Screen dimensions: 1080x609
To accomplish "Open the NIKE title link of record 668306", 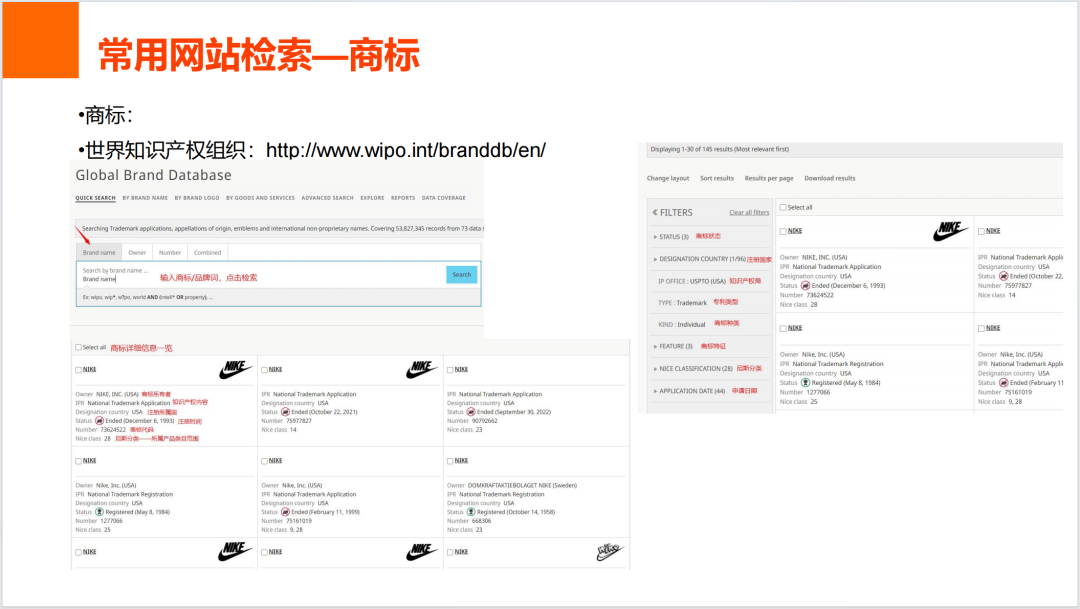I will pyautogui.click(x=461, y=461).
